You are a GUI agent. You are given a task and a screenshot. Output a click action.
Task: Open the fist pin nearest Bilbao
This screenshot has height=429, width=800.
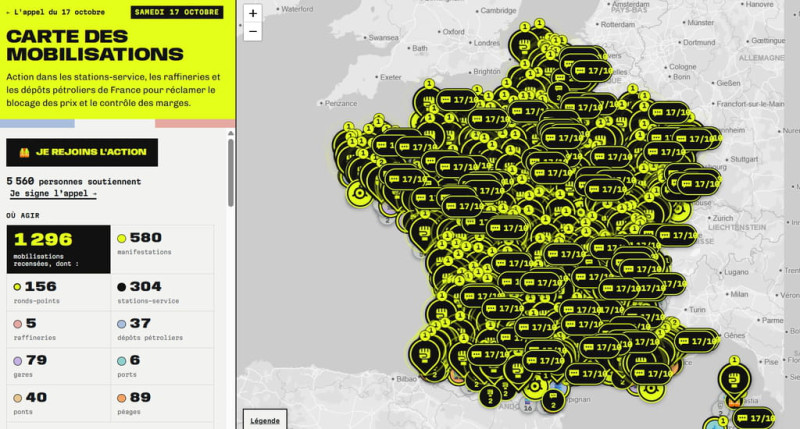[x=424, y=354]
